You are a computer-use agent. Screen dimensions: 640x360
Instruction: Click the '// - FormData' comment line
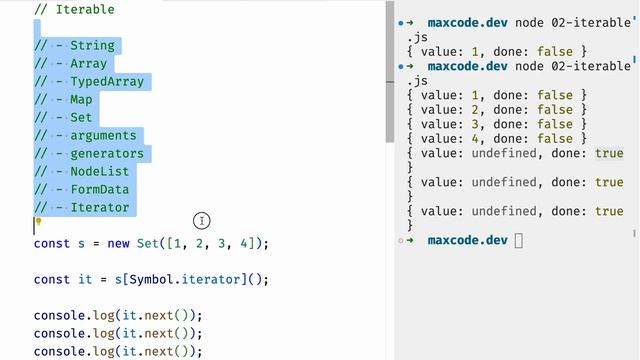pos(82,189)
